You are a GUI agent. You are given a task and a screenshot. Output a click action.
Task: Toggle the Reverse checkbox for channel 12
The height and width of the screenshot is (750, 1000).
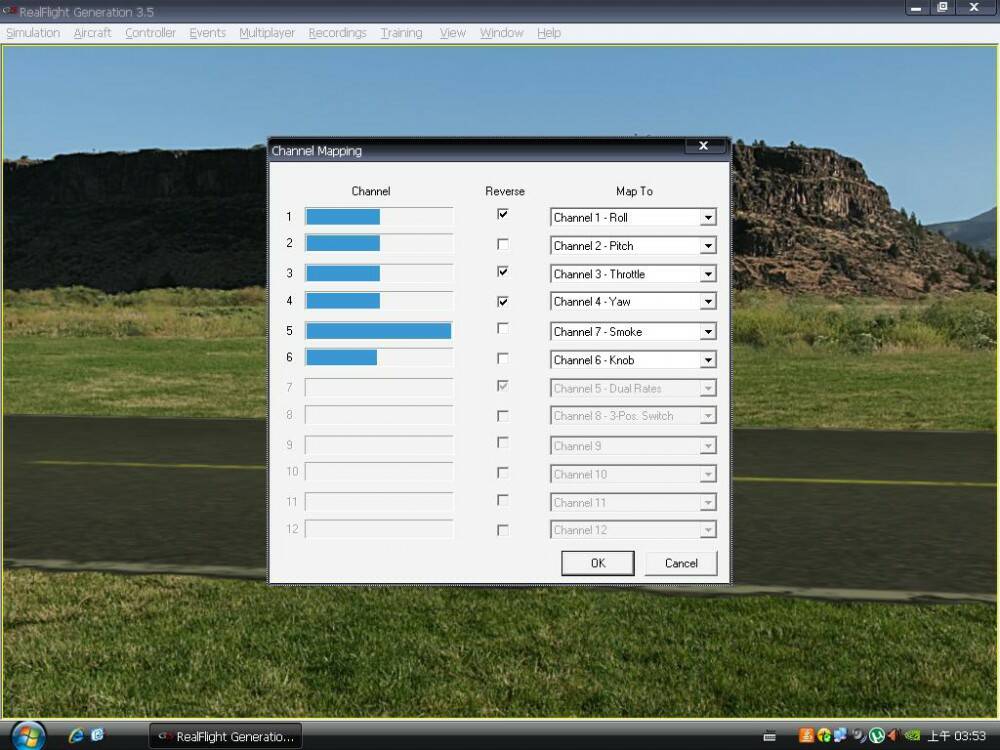(503, 530)
